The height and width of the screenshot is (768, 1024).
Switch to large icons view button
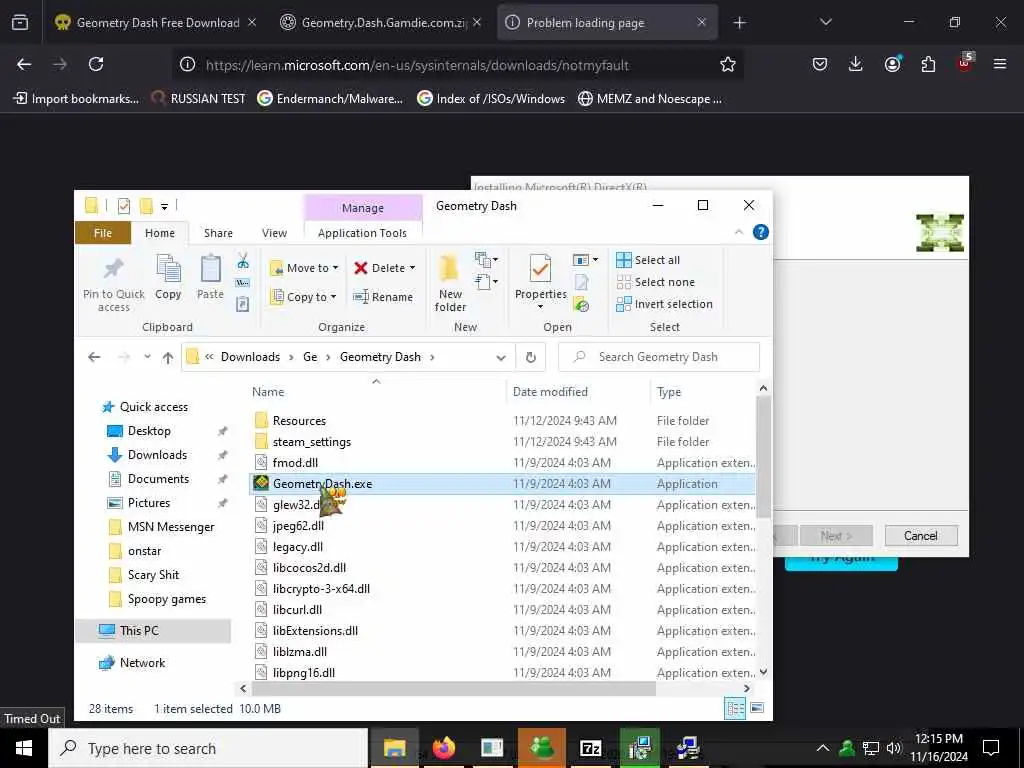(757, 709)
